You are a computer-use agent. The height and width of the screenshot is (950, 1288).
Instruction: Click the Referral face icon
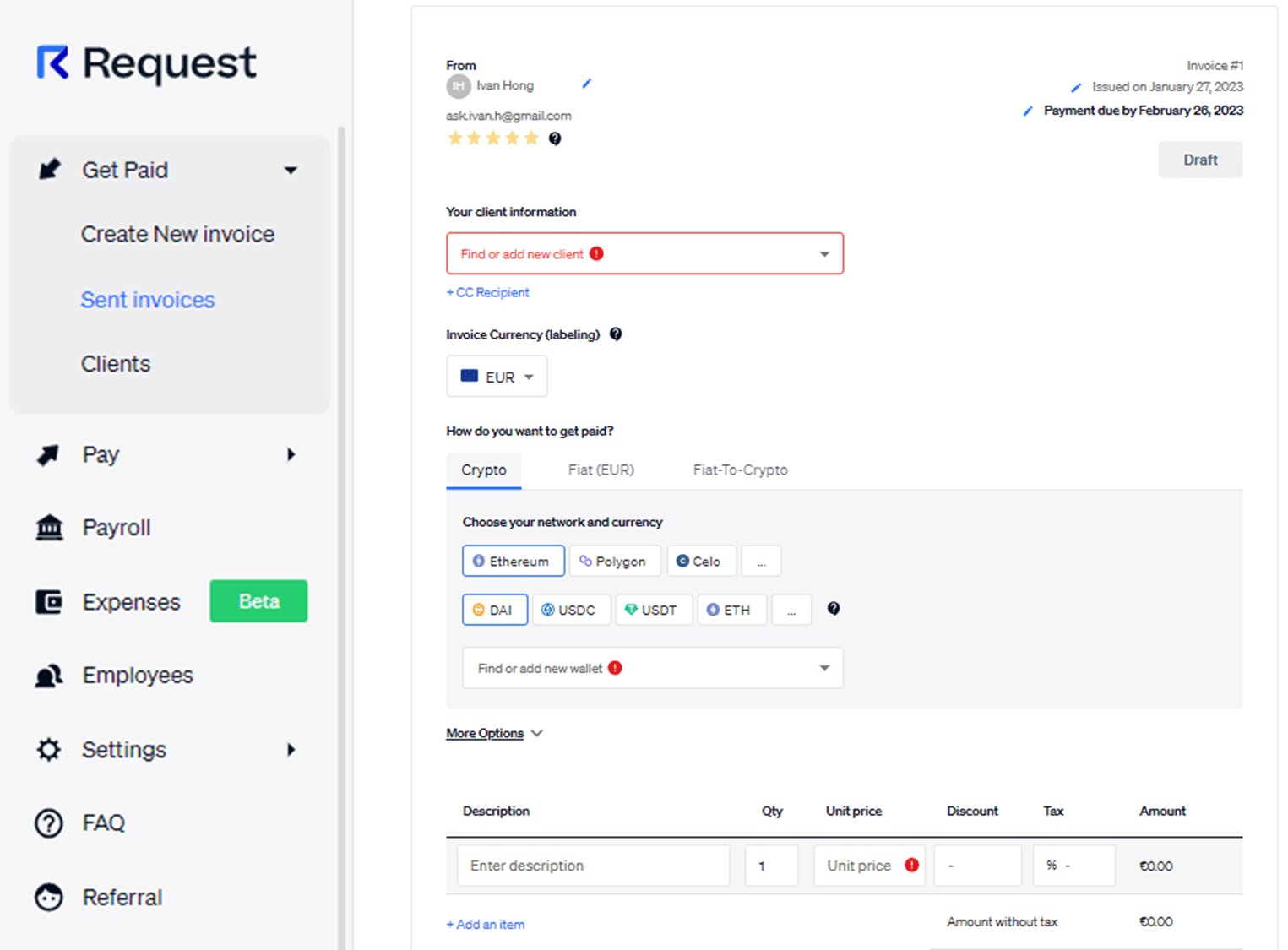click(x=49, y=897)
